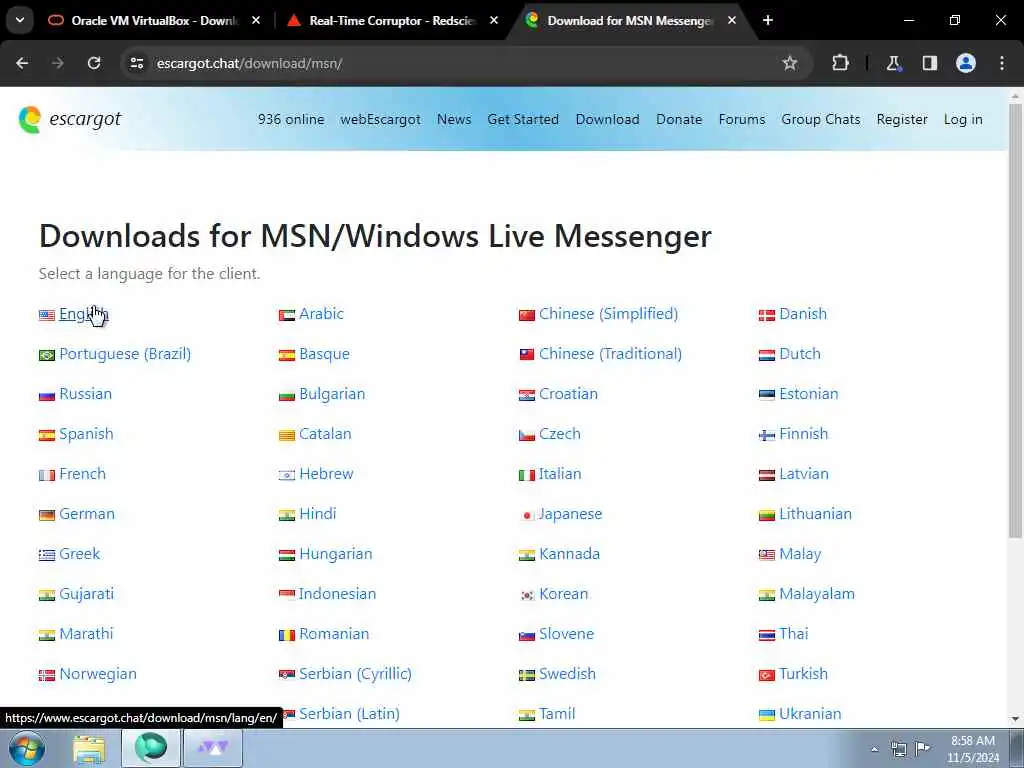Select the Arabic language link
Viewport: 1024px width, 768px height.
coord(321,314)
